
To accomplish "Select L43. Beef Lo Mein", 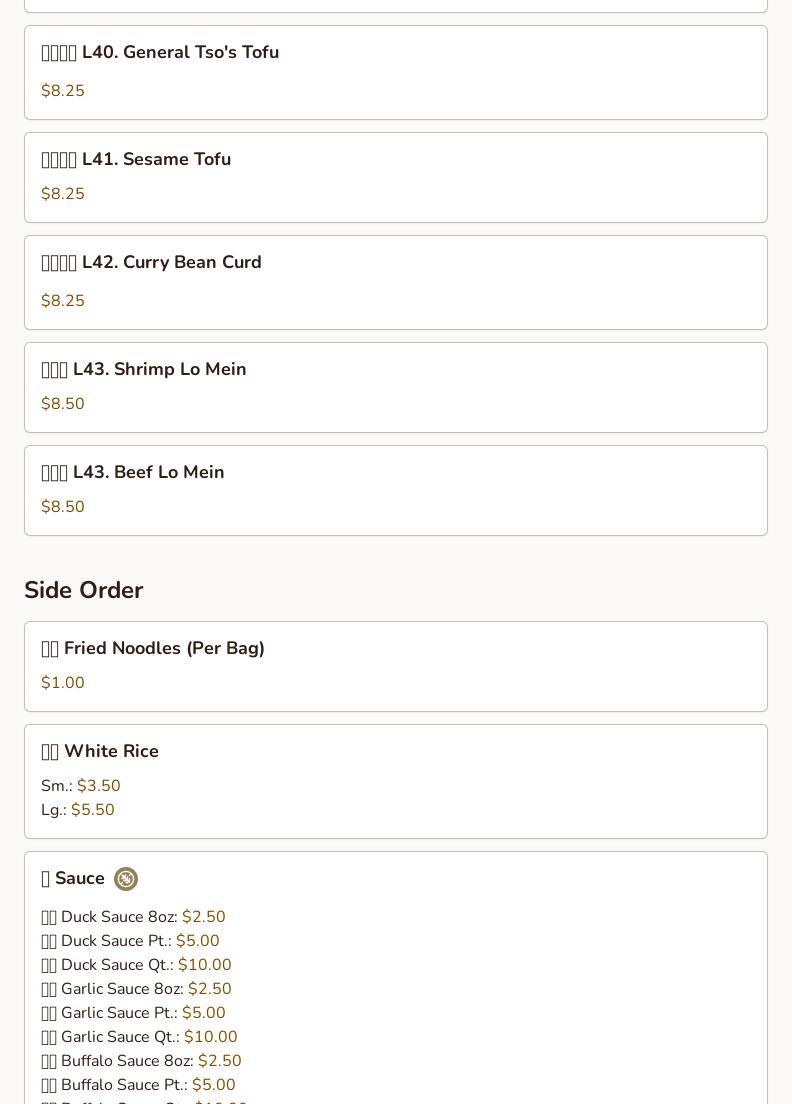I will tap(396, 491).
